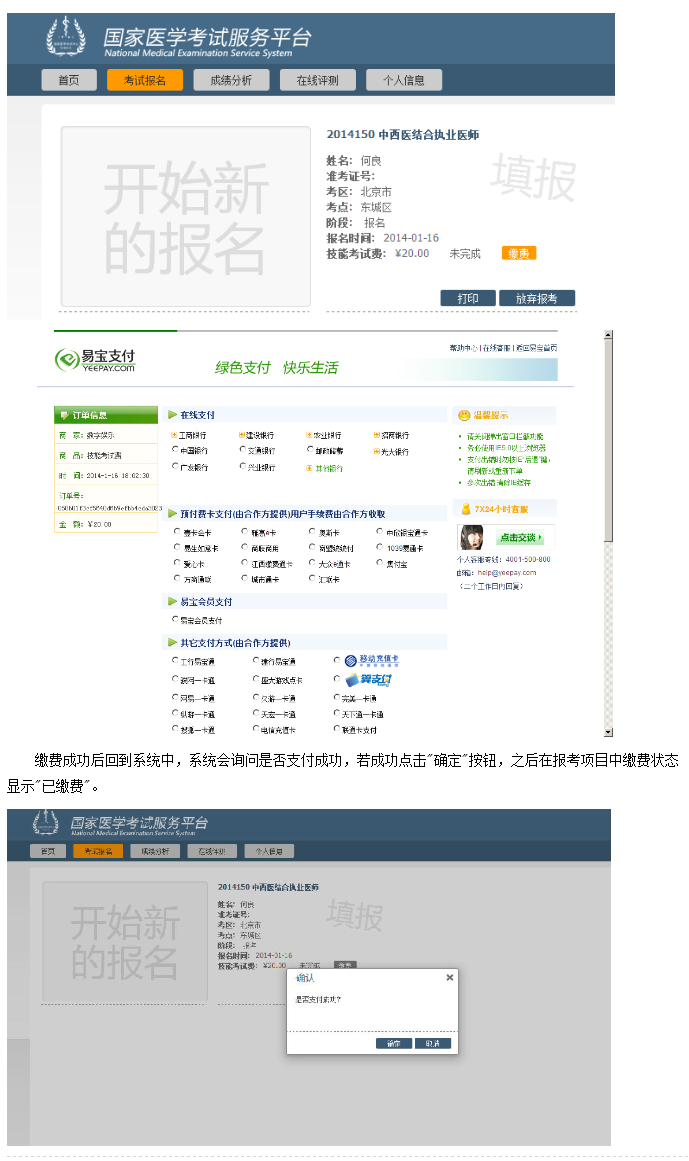Viewport: 689px width, 1161px height.
Task: Click the 打印 button
Action: point(468,298)
